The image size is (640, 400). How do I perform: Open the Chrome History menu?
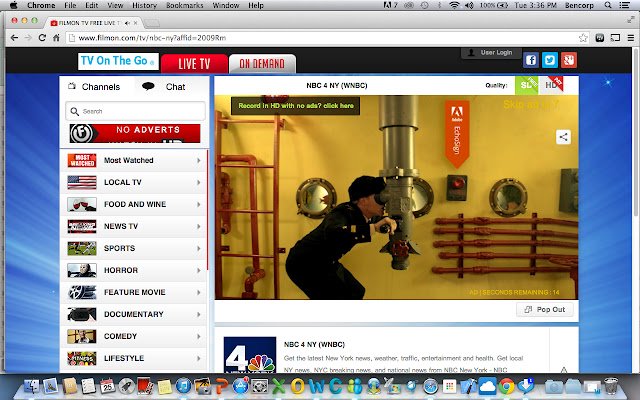[x=144, y=5]
